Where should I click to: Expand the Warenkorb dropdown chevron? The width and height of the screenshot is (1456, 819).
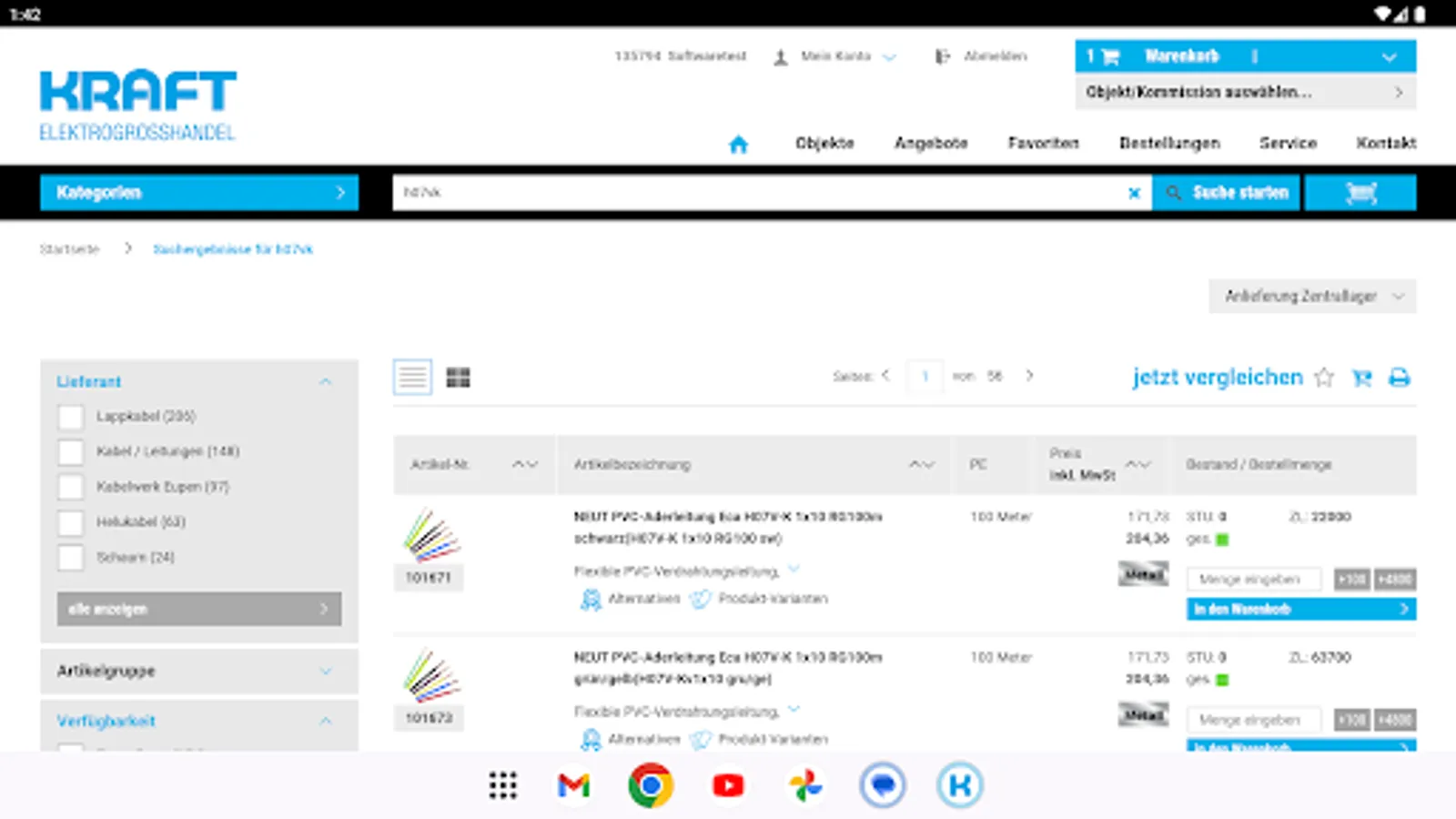click(x=1389, y=56)
